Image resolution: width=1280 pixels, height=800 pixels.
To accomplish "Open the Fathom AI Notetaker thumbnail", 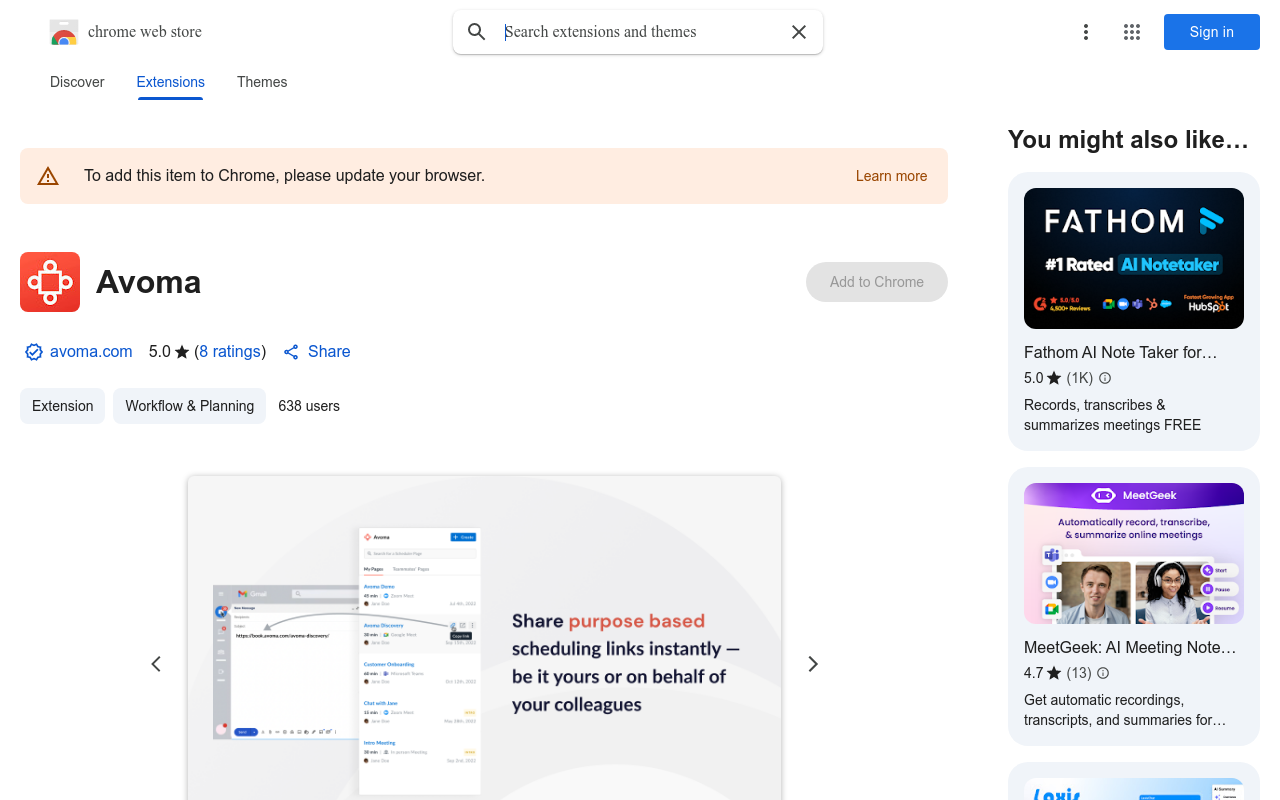I will 1134,258.
